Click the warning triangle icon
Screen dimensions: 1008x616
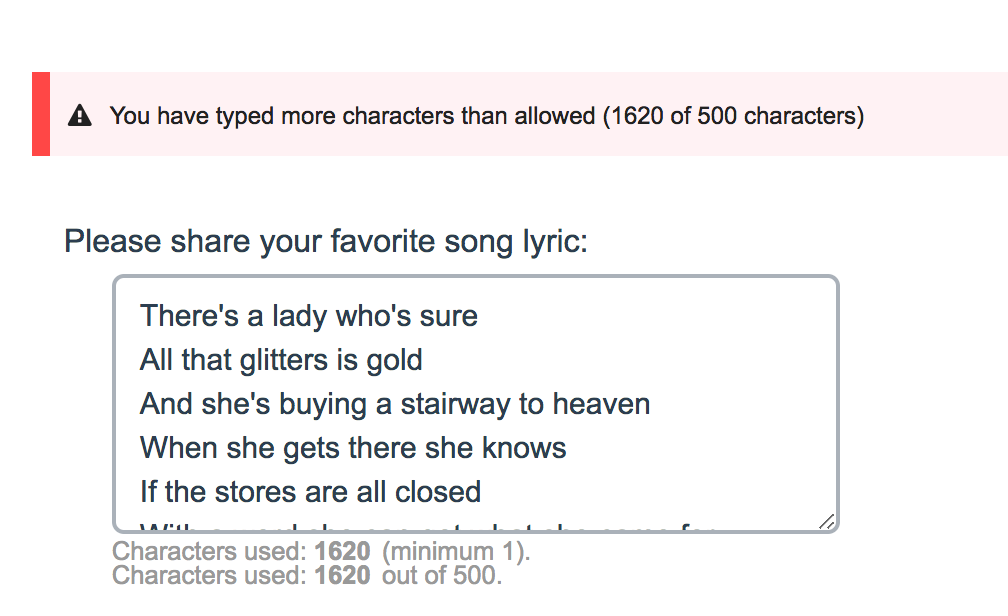pyautogui.click(x=80, y=116)
